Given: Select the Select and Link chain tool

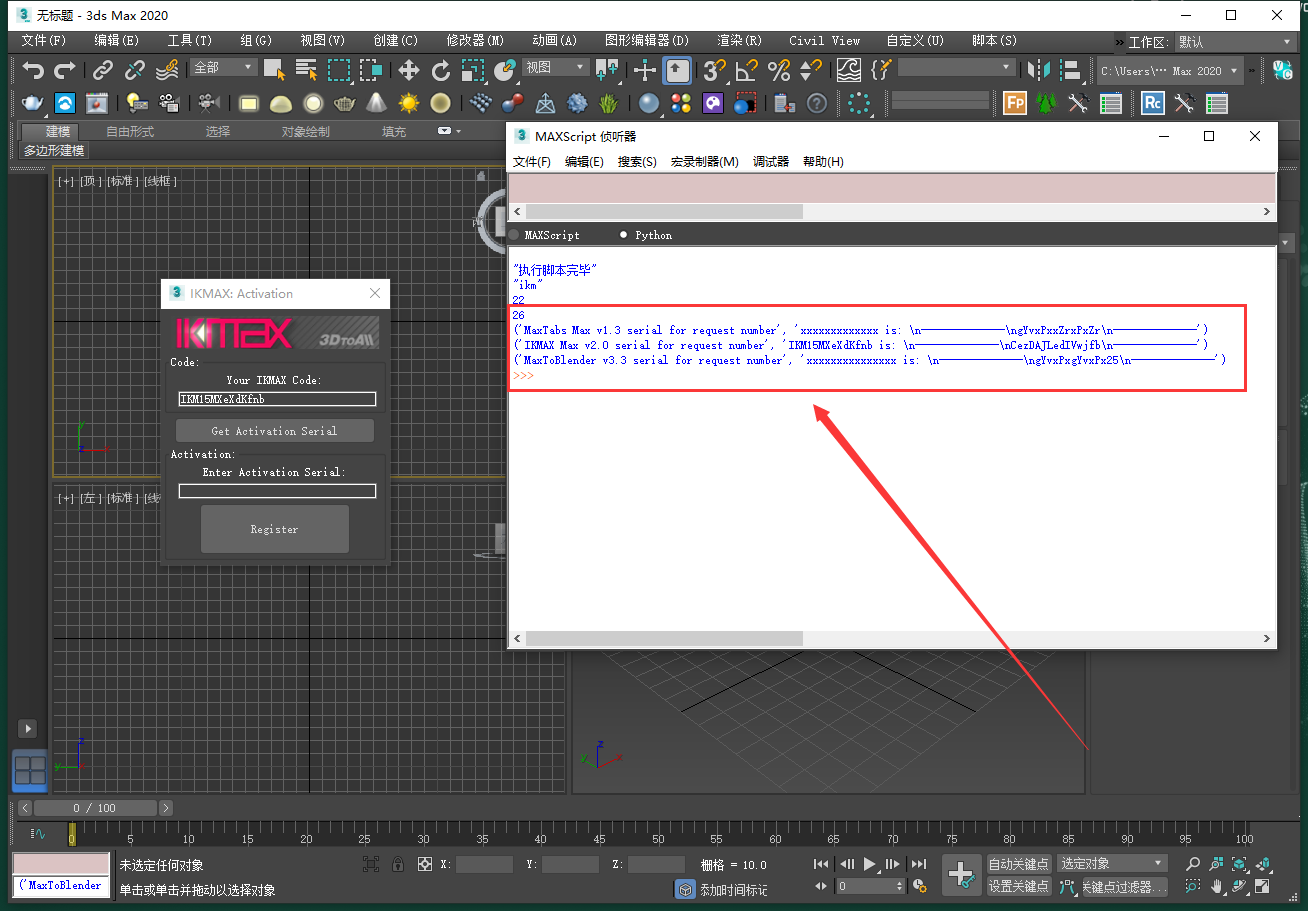Looking at the screenshot, I should tap(103, 70).
